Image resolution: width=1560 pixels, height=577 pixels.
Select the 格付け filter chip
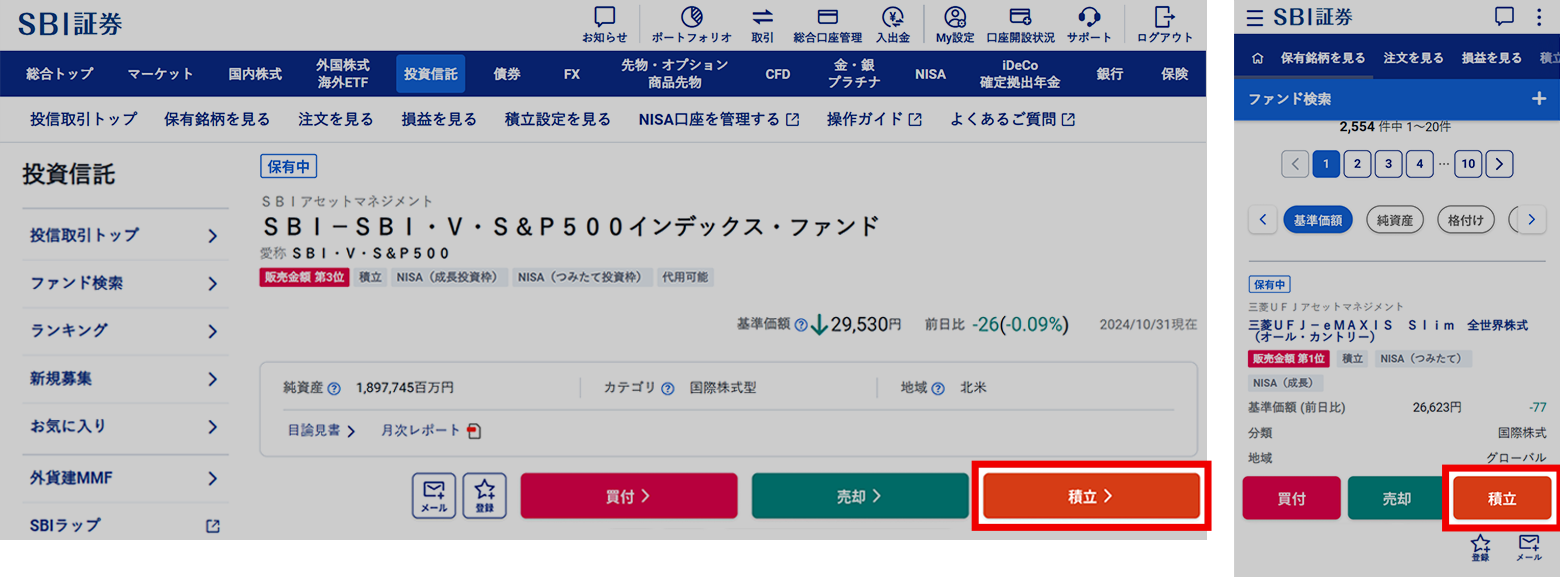tap(1466, 219)
